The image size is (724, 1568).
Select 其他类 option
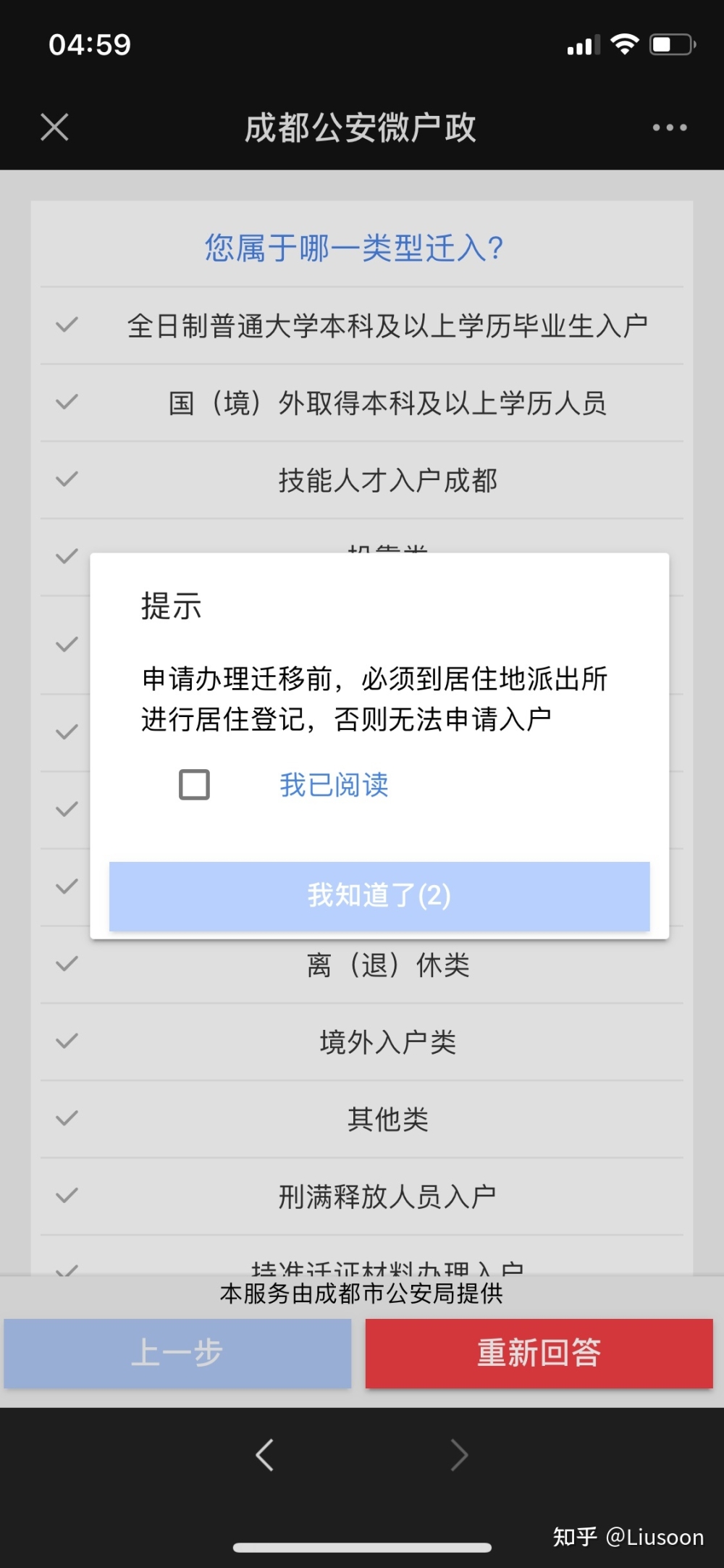click(x=362, y=1120)
